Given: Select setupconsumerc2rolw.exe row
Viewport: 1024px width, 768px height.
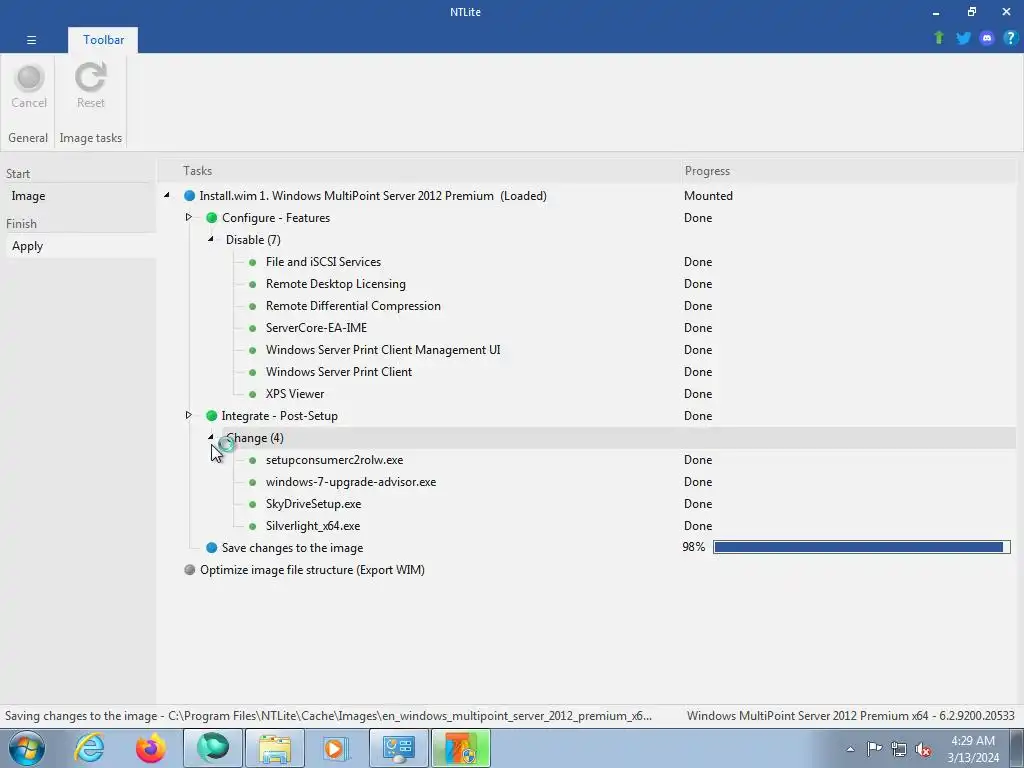Looking at the screenshot, I should (x=588, y=460).
